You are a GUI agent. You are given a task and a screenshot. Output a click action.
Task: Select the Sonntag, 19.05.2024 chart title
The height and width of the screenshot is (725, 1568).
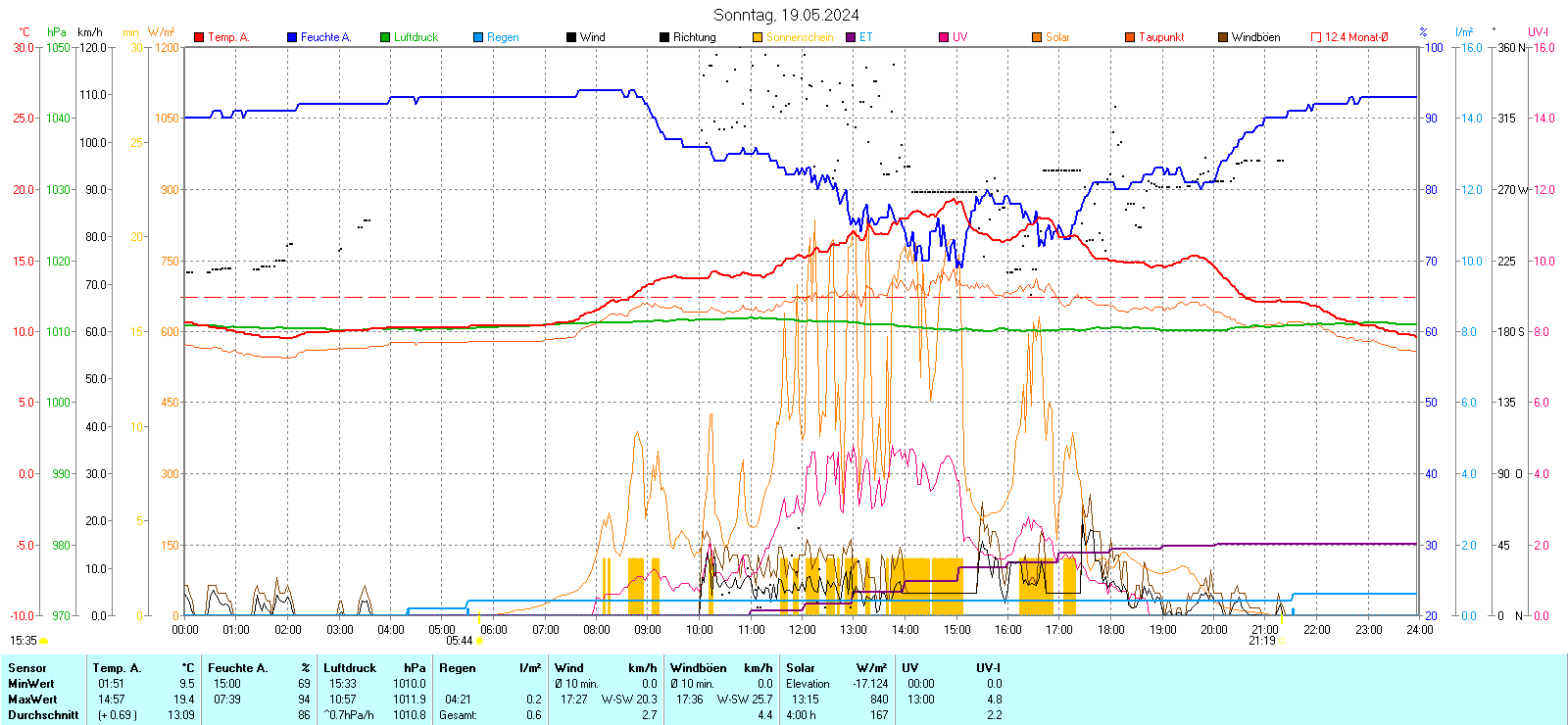click(786, 15)
